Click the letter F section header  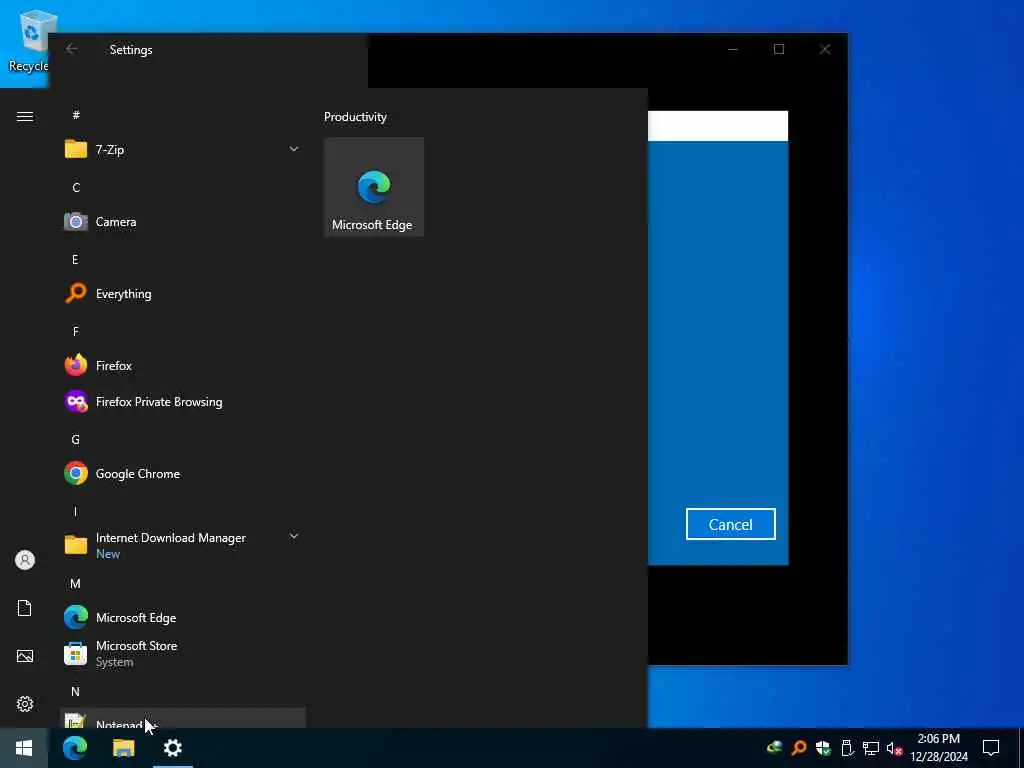point(75,332)
